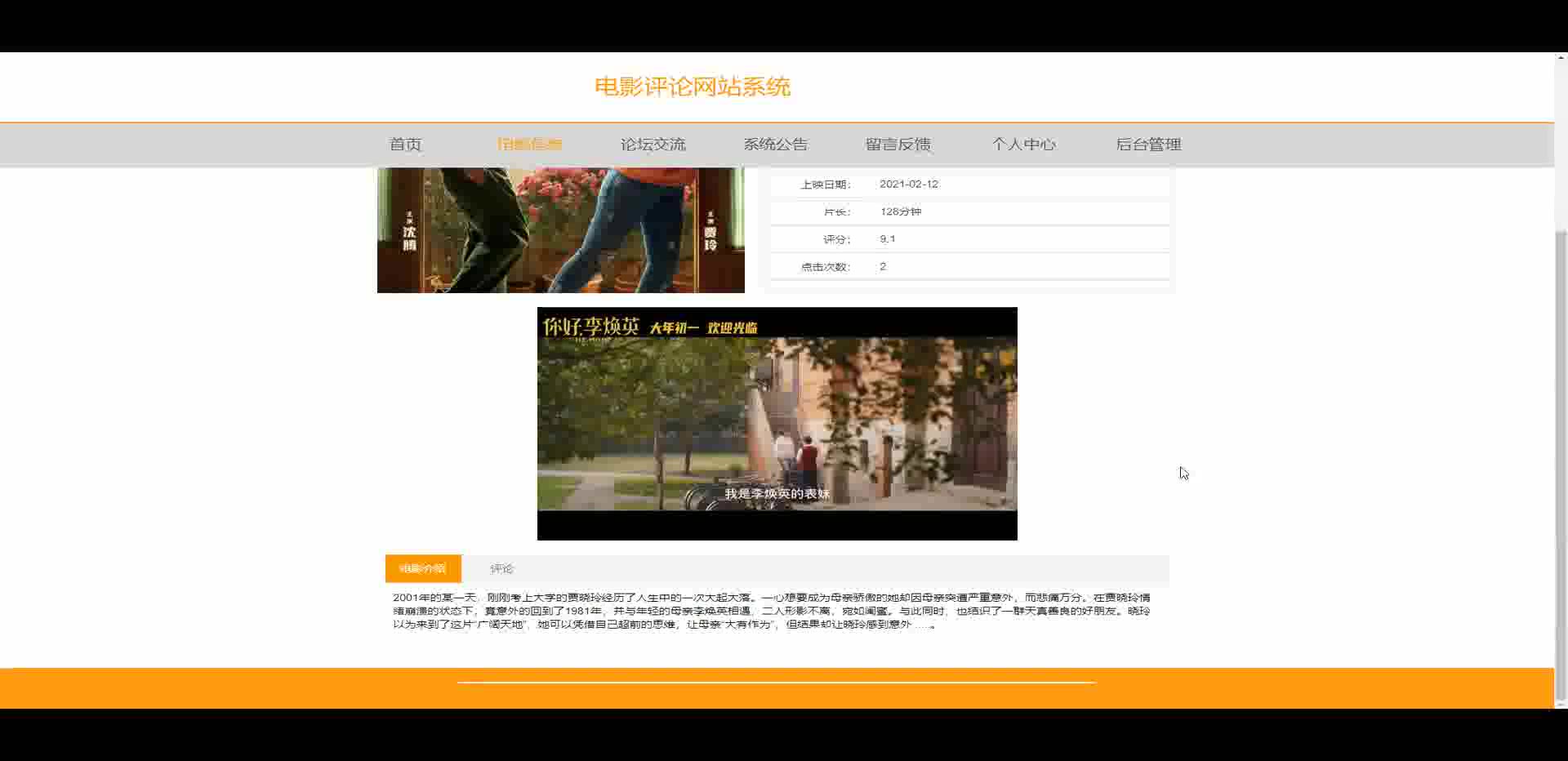Click the movie poster image
Screen dimensions: 1568x761
click(x=561, y=230)
